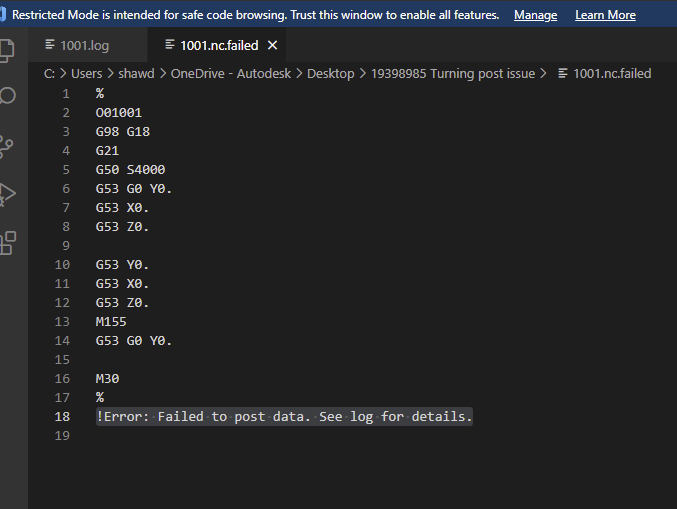Image resolution: width=677 pixels, height=509 pixels.
Task: Click the file icon on 1001.log tab
Action: (x=51, y=46)
